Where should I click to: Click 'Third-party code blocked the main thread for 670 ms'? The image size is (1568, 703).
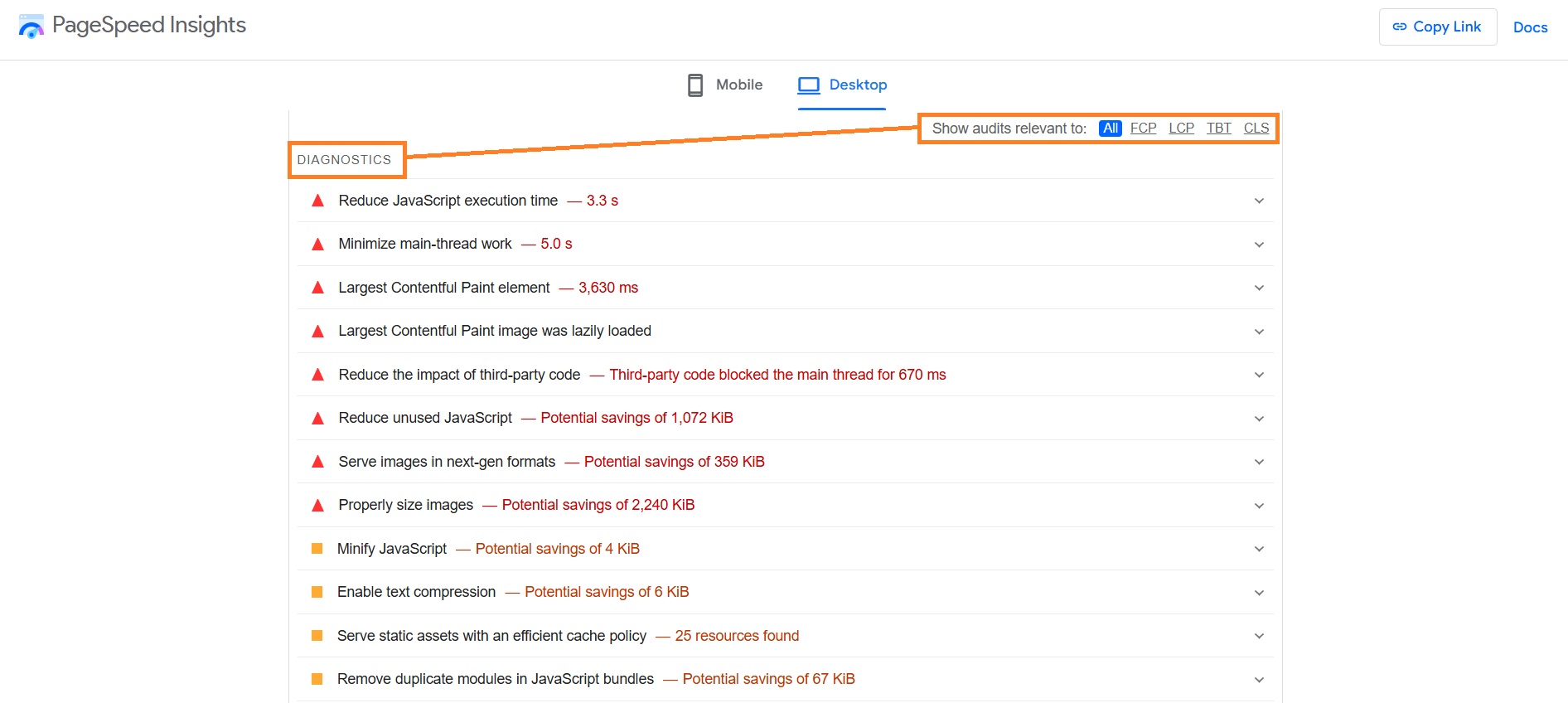777,375
